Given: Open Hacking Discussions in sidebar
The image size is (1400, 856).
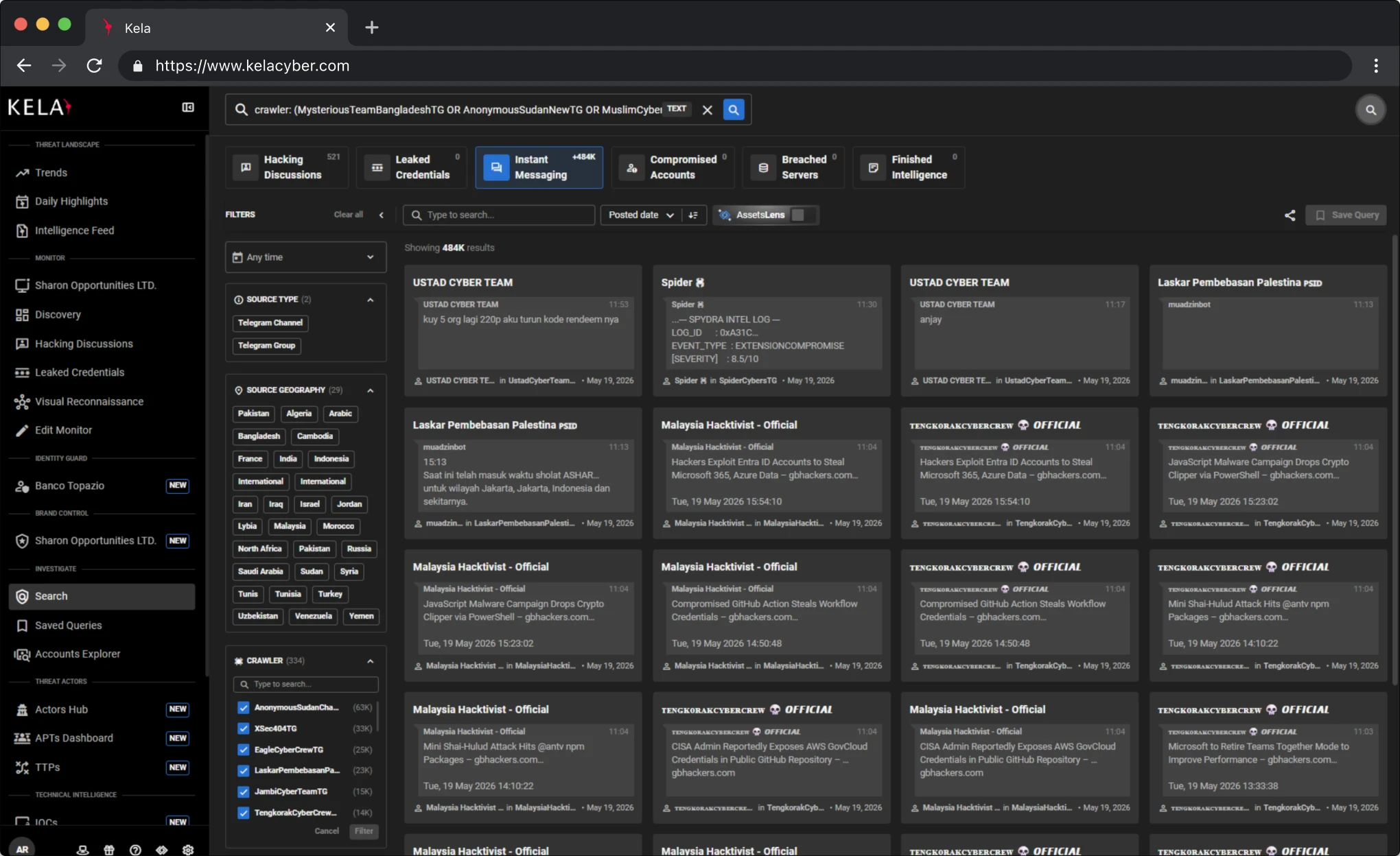Looking at the screenshot, I should 84,344.
